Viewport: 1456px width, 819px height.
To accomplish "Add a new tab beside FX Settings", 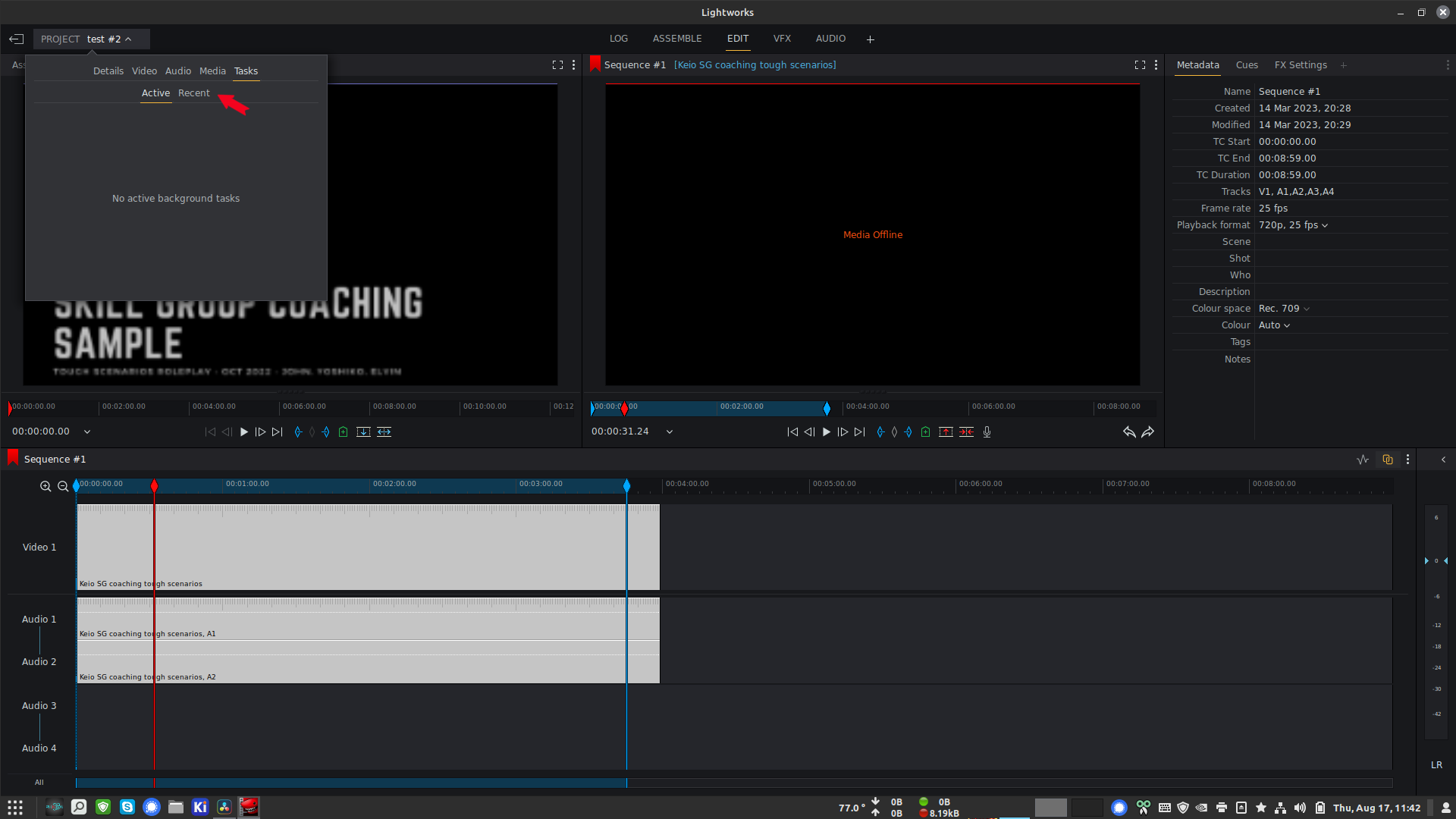I will coord(1344,65).
